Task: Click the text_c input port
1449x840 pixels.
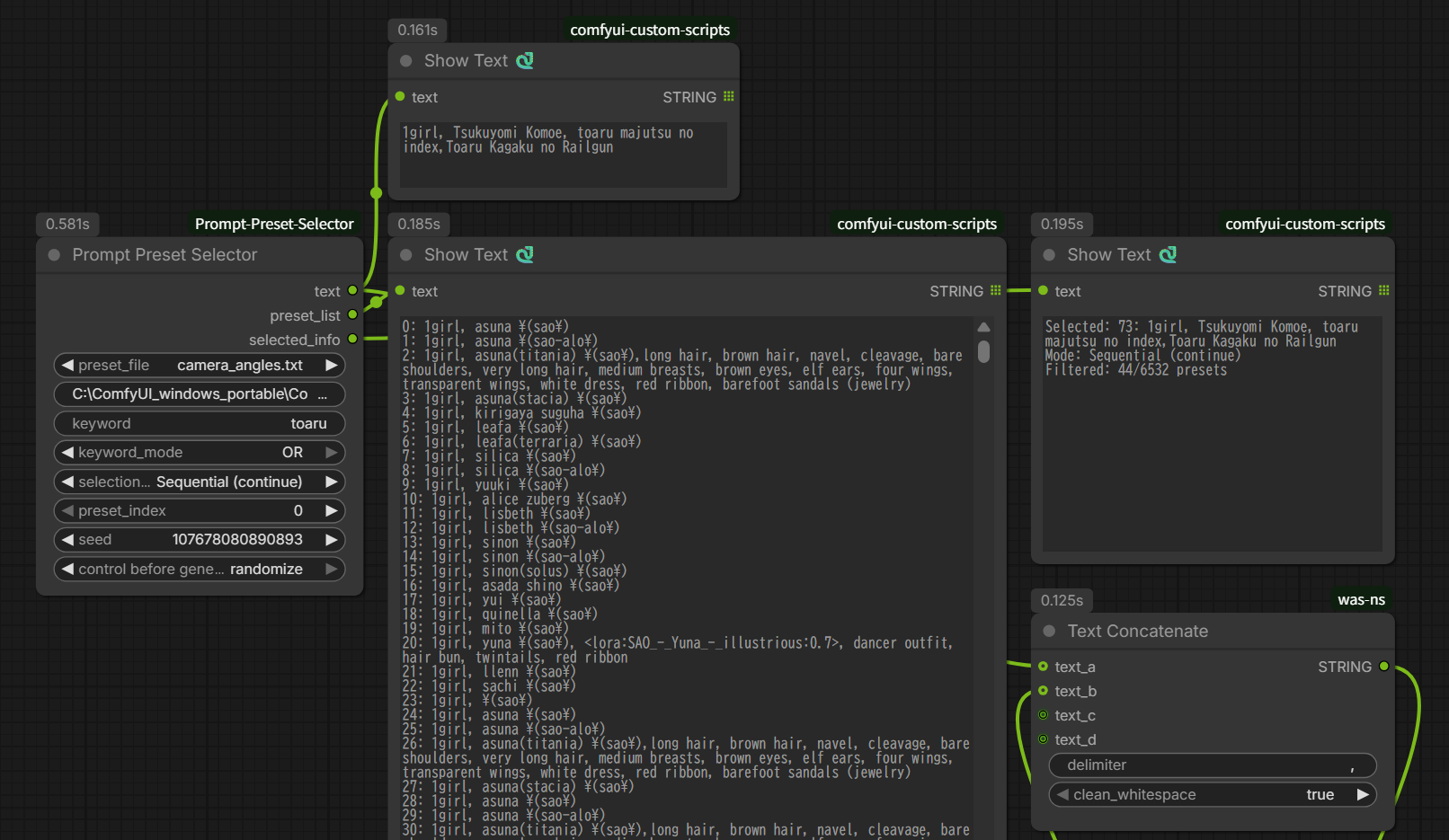Action: pyautogui.click(x=1043, y=714)
